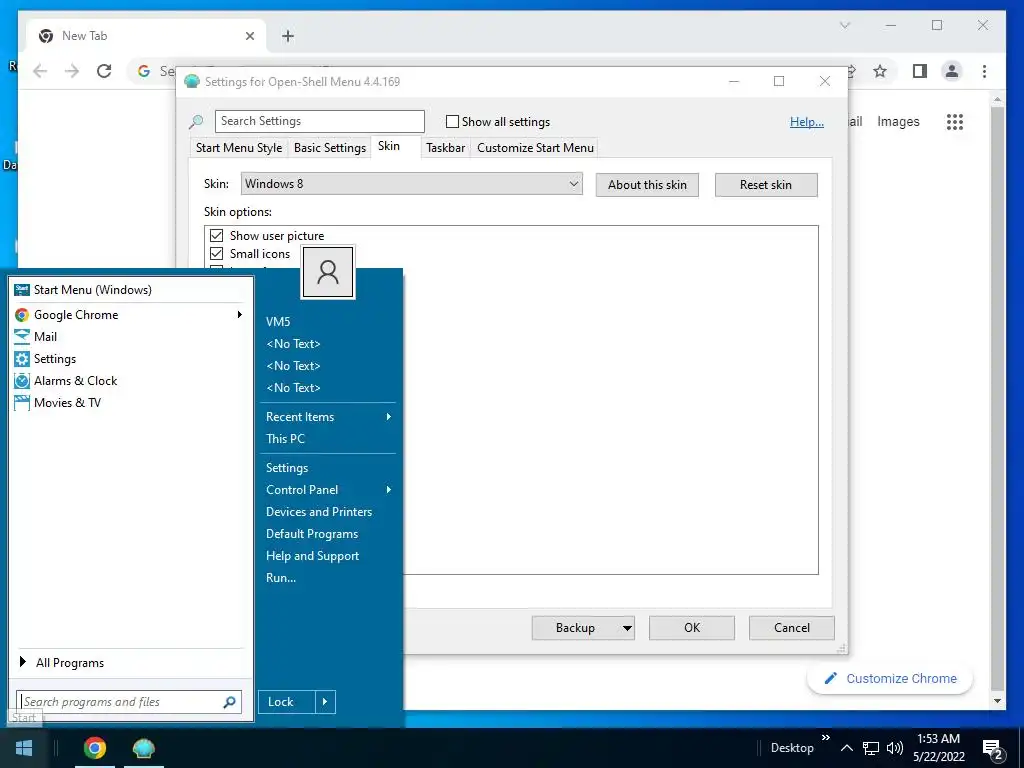Open Alarms & Clock app icon
The image size is (1024, 768).
click(22, 381)
